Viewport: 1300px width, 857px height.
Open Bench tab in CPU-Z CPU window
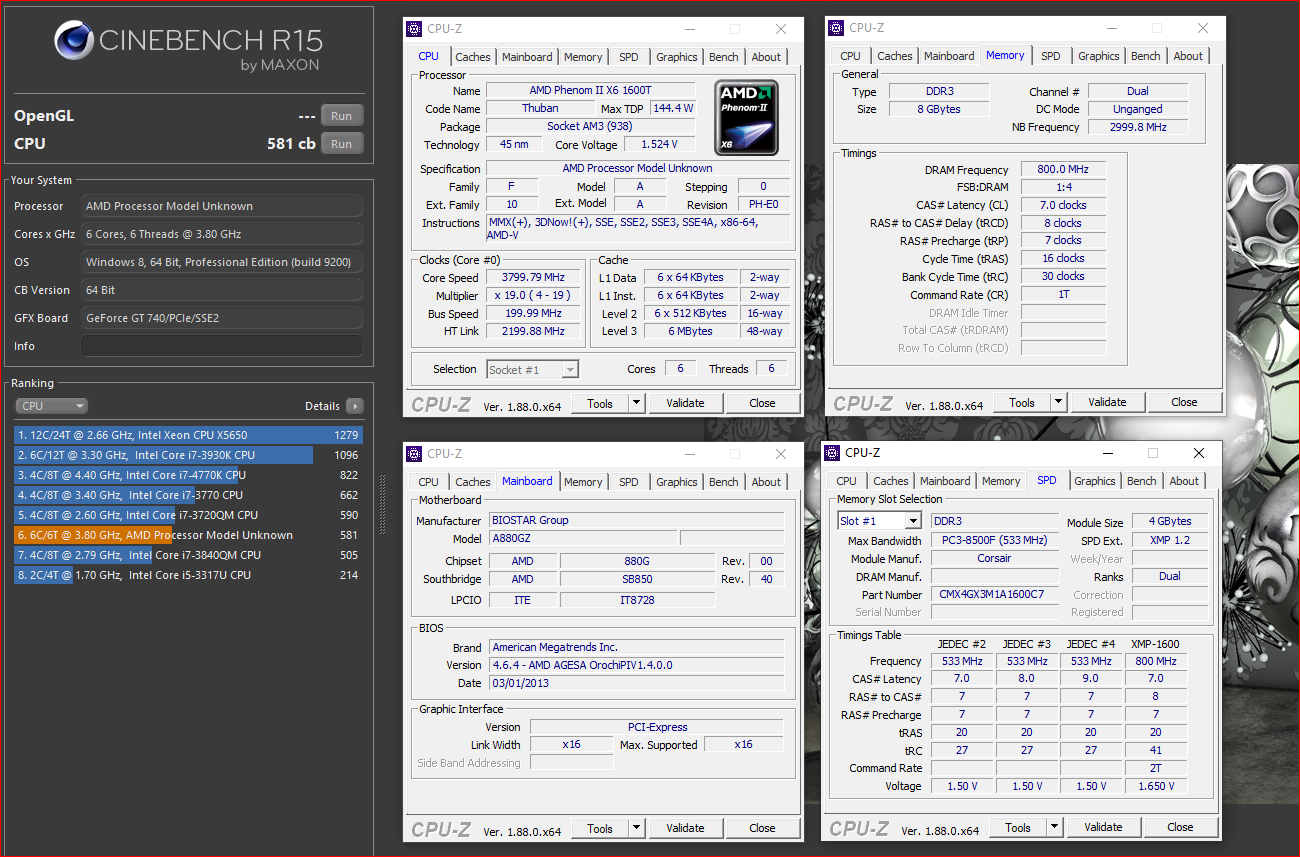point(724,57)
